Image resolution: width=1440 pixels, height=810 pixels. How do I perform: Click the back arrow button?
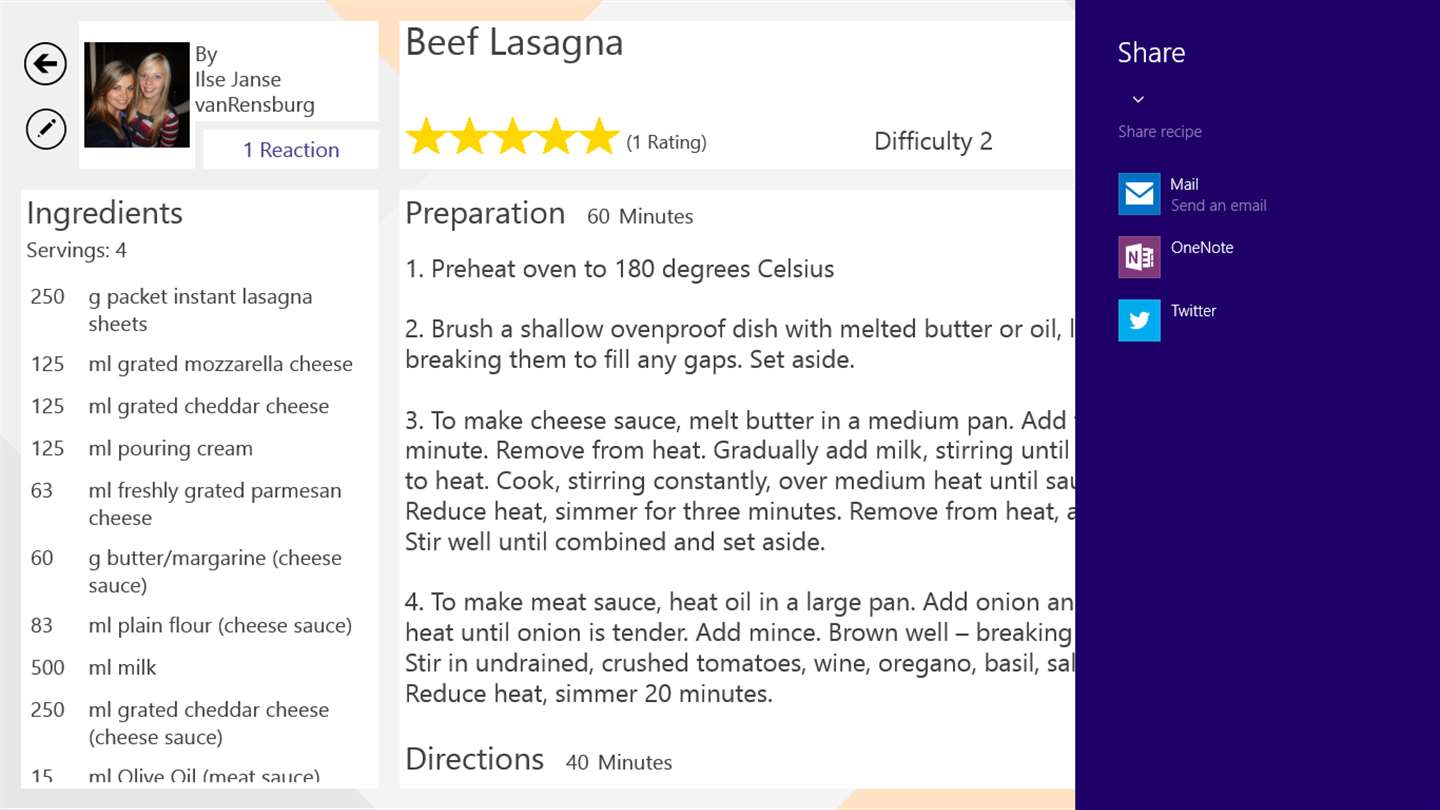tap(45, 65)
